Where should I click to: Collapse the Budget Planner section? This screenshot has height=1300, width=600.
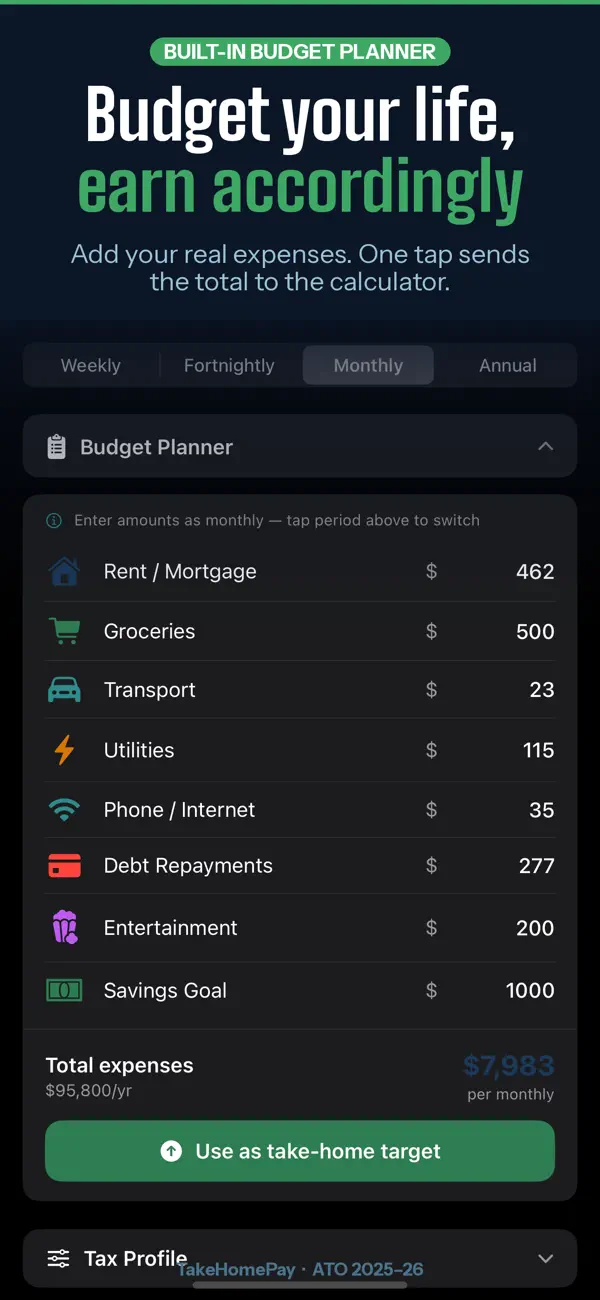point(545,446)
